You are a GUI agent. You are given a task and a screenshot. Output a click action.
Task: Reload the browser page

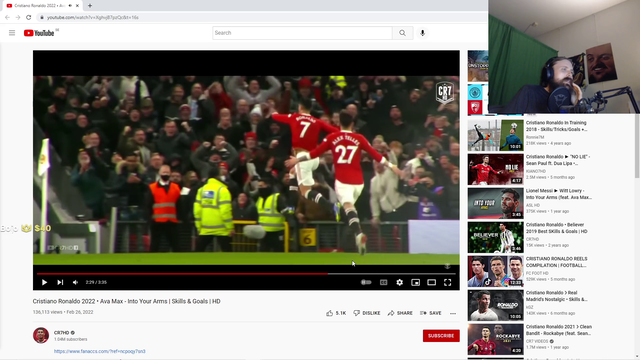(29, 18)
